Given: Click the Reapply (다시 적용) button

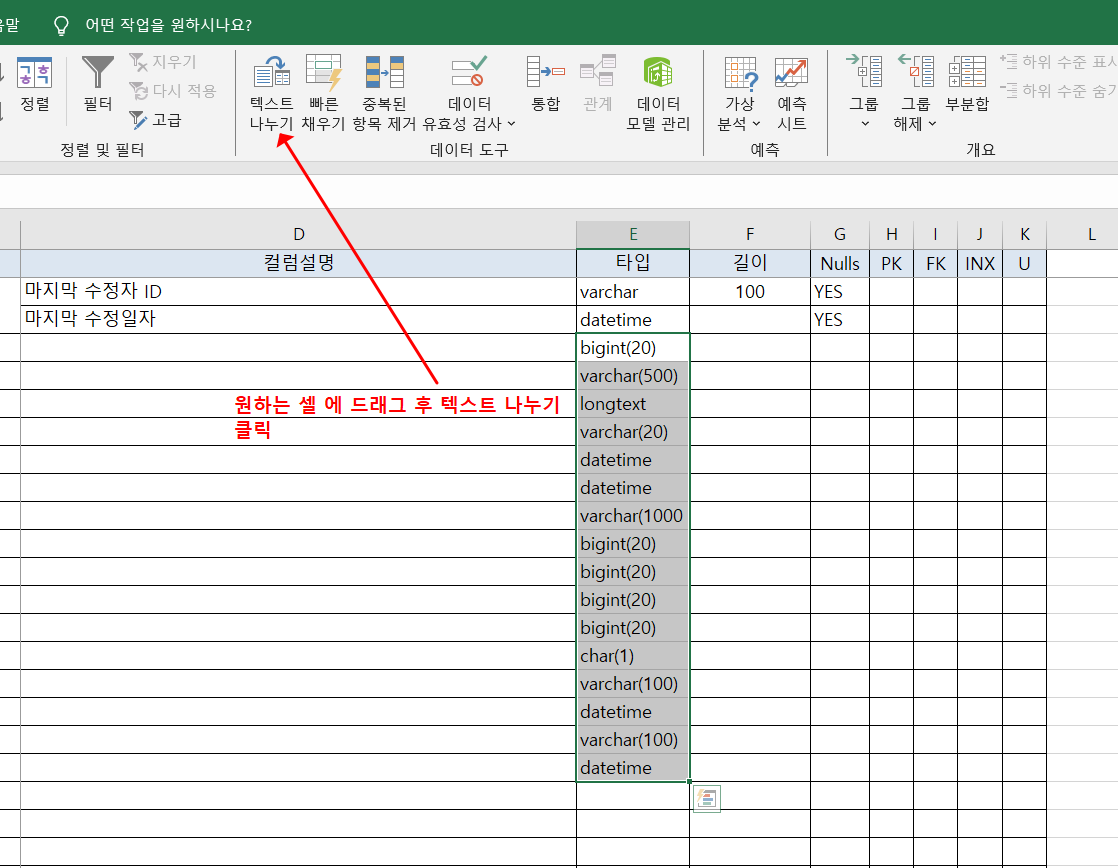Looking at the screenshot, I should tap(173, 91).
